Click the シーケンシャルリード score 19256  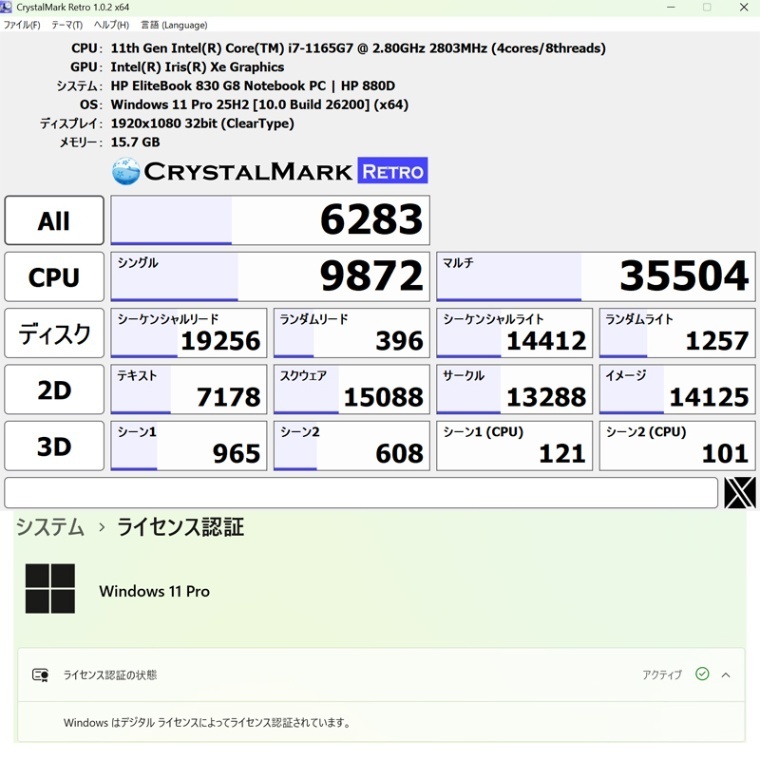tap(189, 333)
